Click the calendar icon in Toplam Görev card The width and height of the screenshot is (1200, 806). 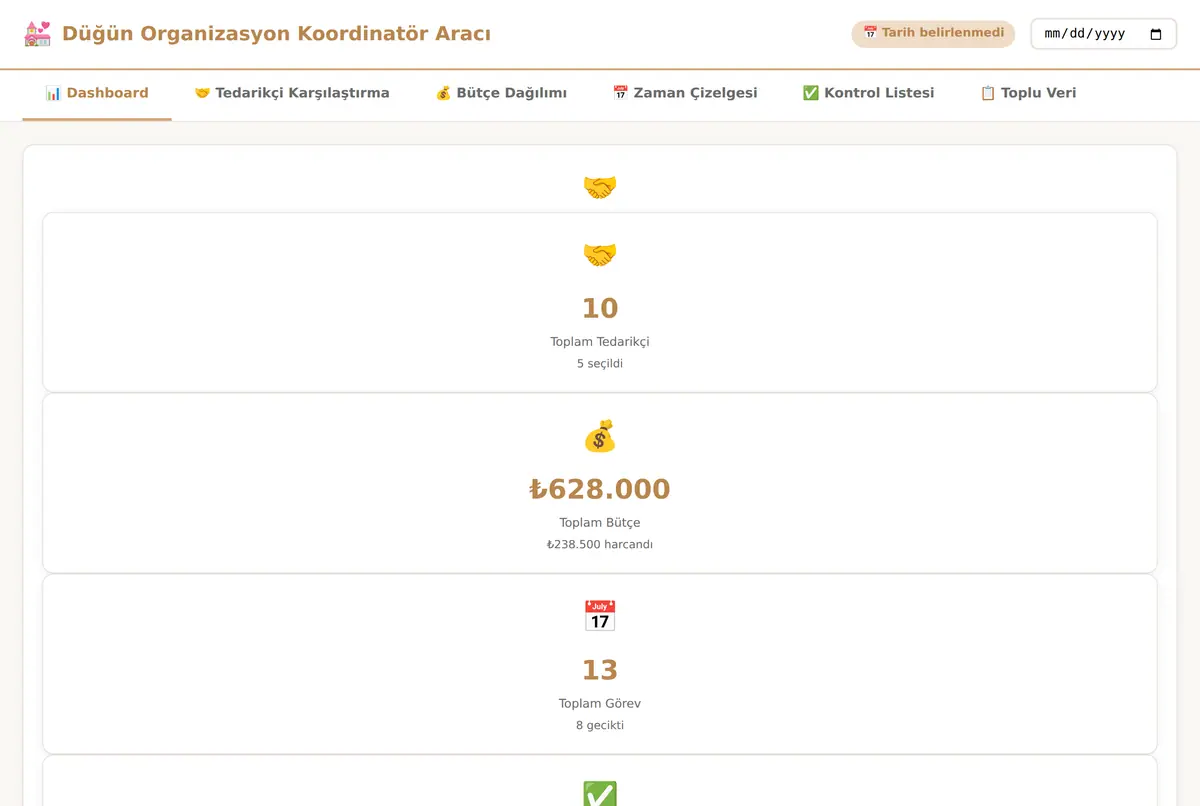(600, 616)
